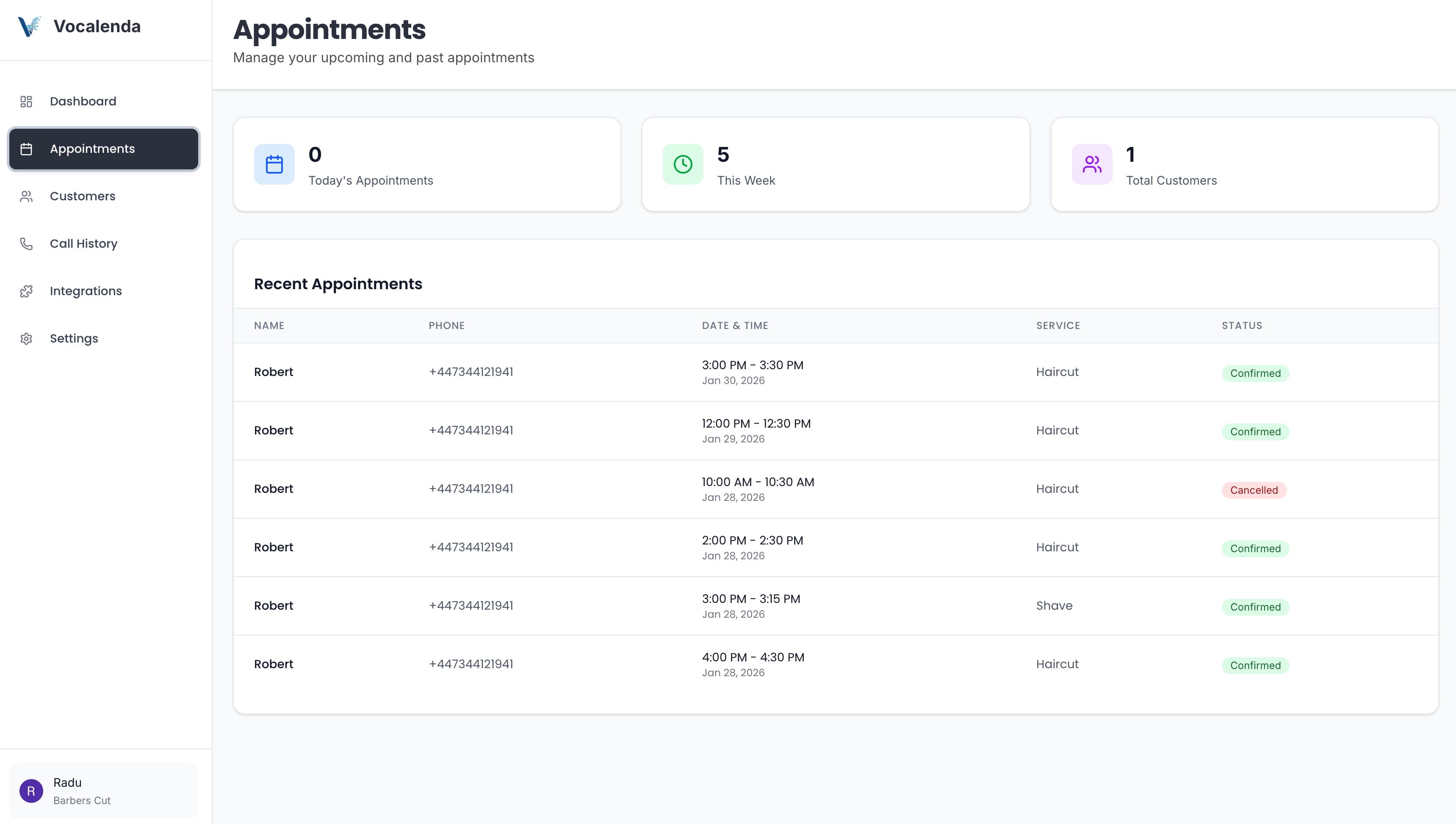This screenshot has height=824, width=1456.
Task: Click the purple R avatar for Radu
Action: pyautogui.click(x=31, y=791)
